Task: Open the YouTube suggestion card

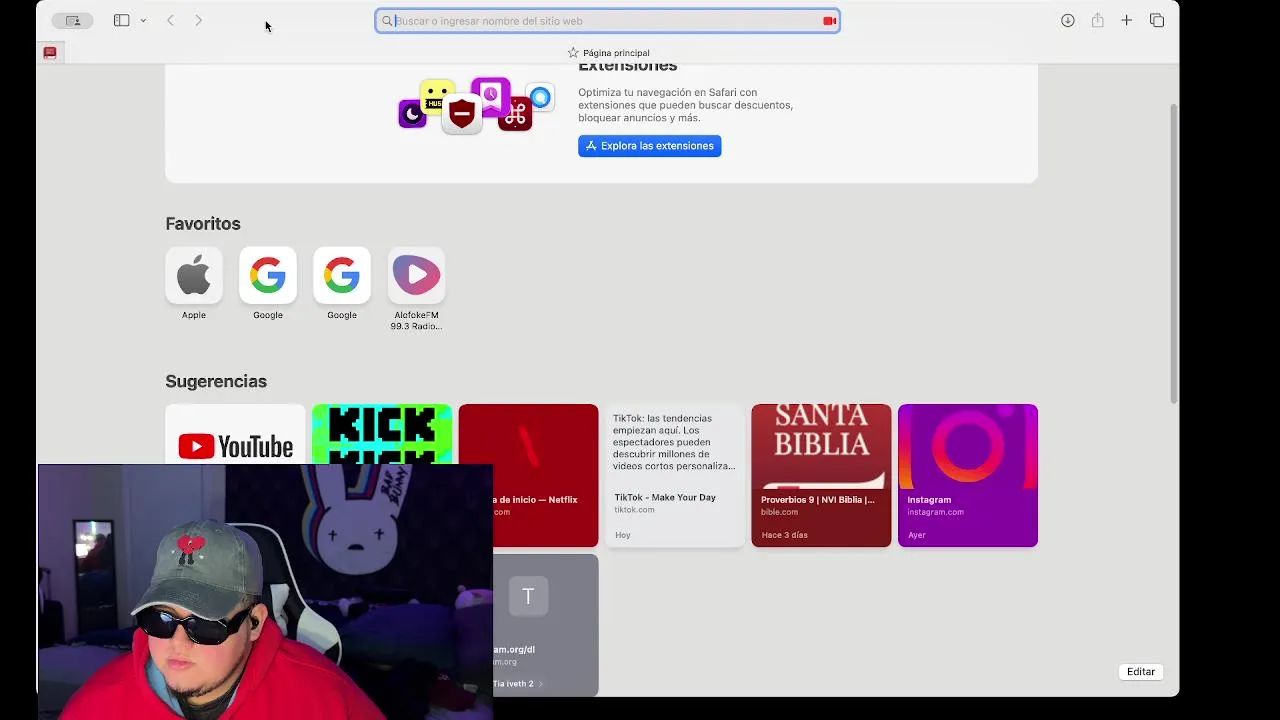Action: click(235, 434)
